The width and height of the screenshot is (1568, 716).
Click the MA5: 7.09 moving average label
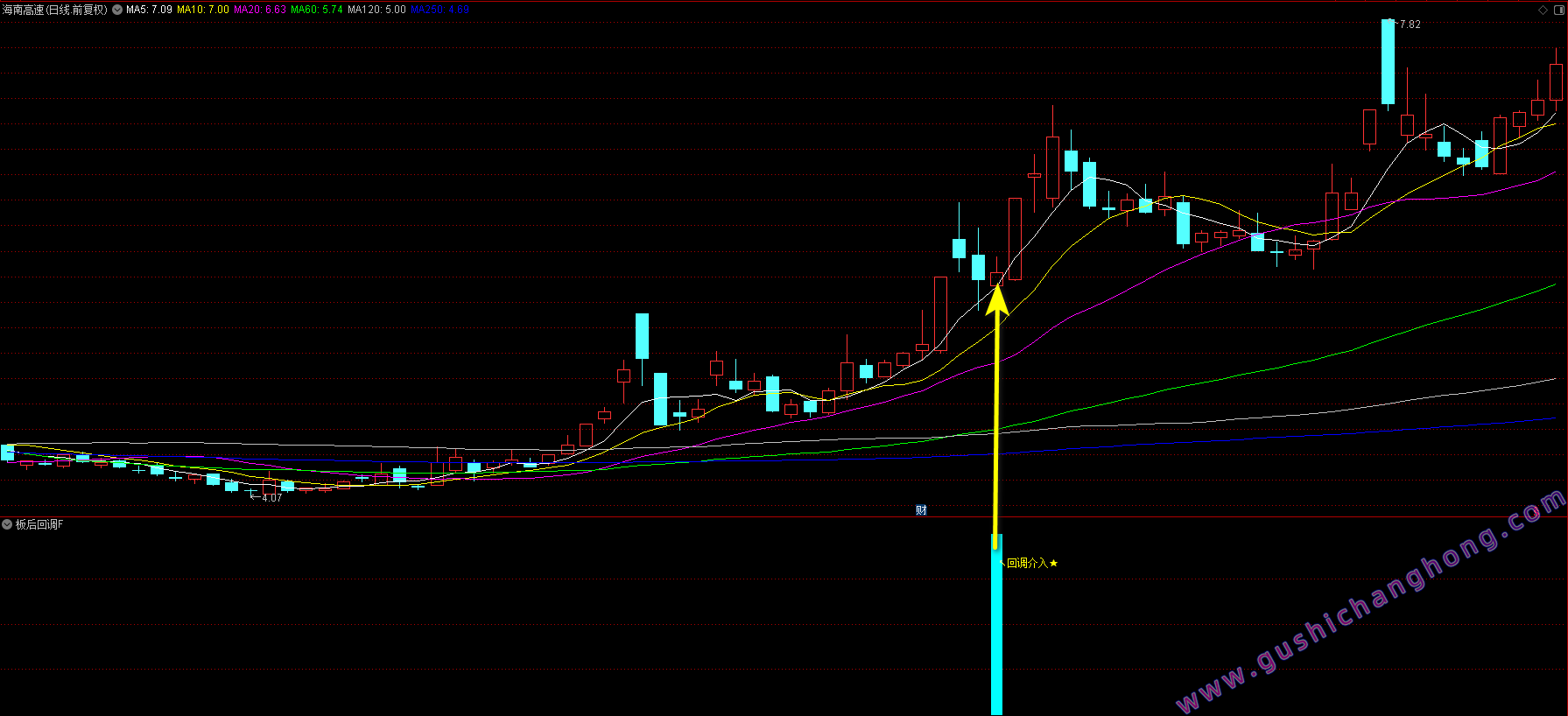pos(149,10)
